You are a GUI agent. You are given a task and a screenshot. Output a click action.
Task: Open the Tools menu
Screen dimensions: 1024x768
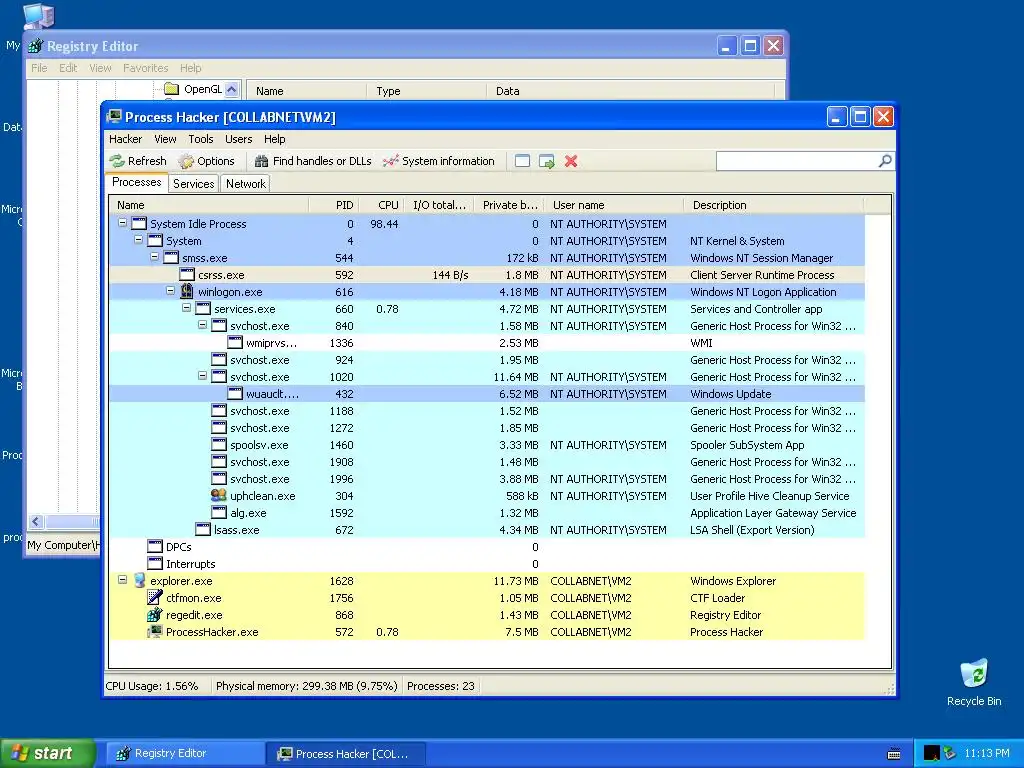[x=200, y=139]
